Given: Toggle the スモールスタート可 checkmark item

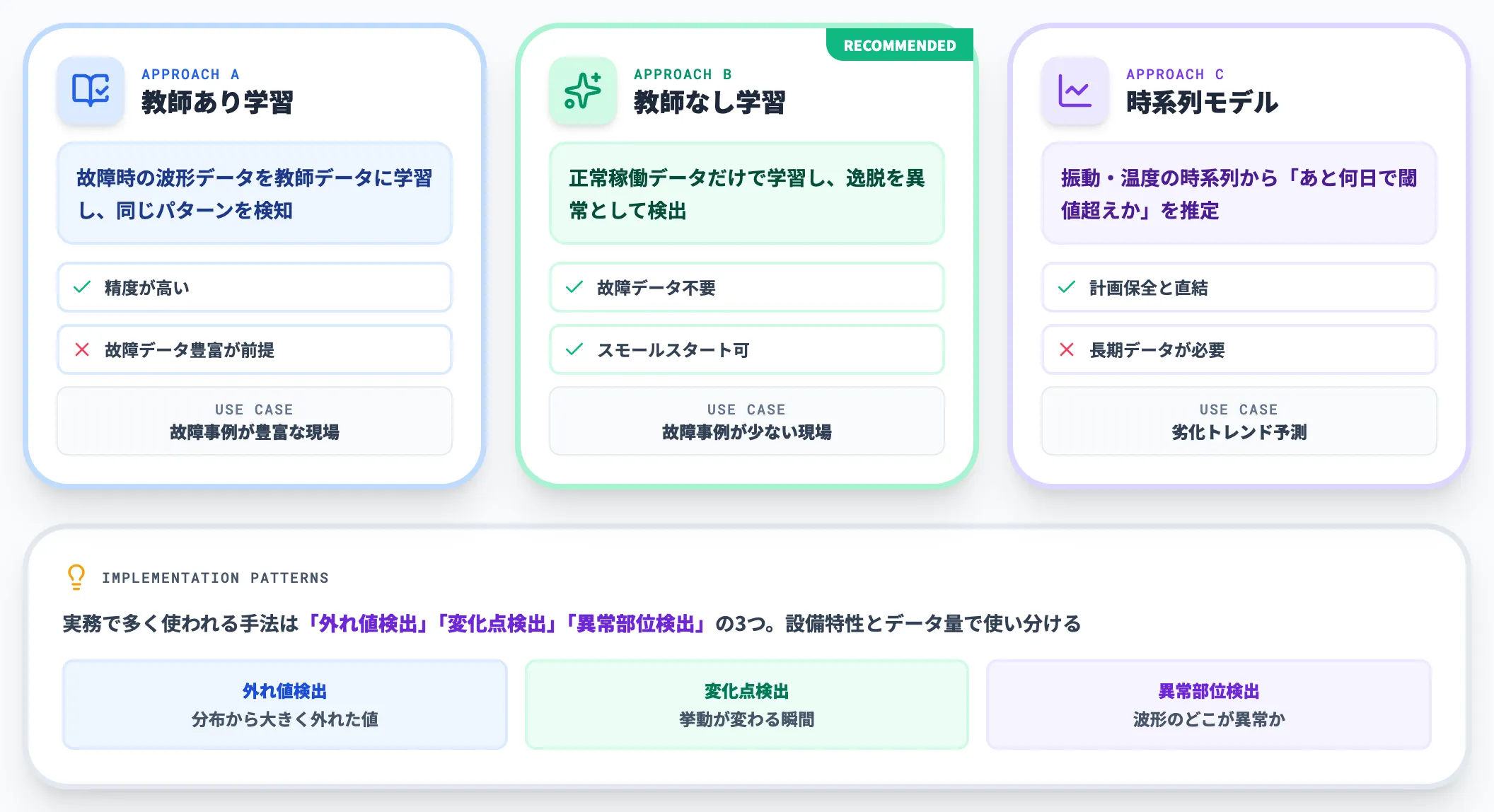Looking at the screenshot, I should (x=746, y=349).
